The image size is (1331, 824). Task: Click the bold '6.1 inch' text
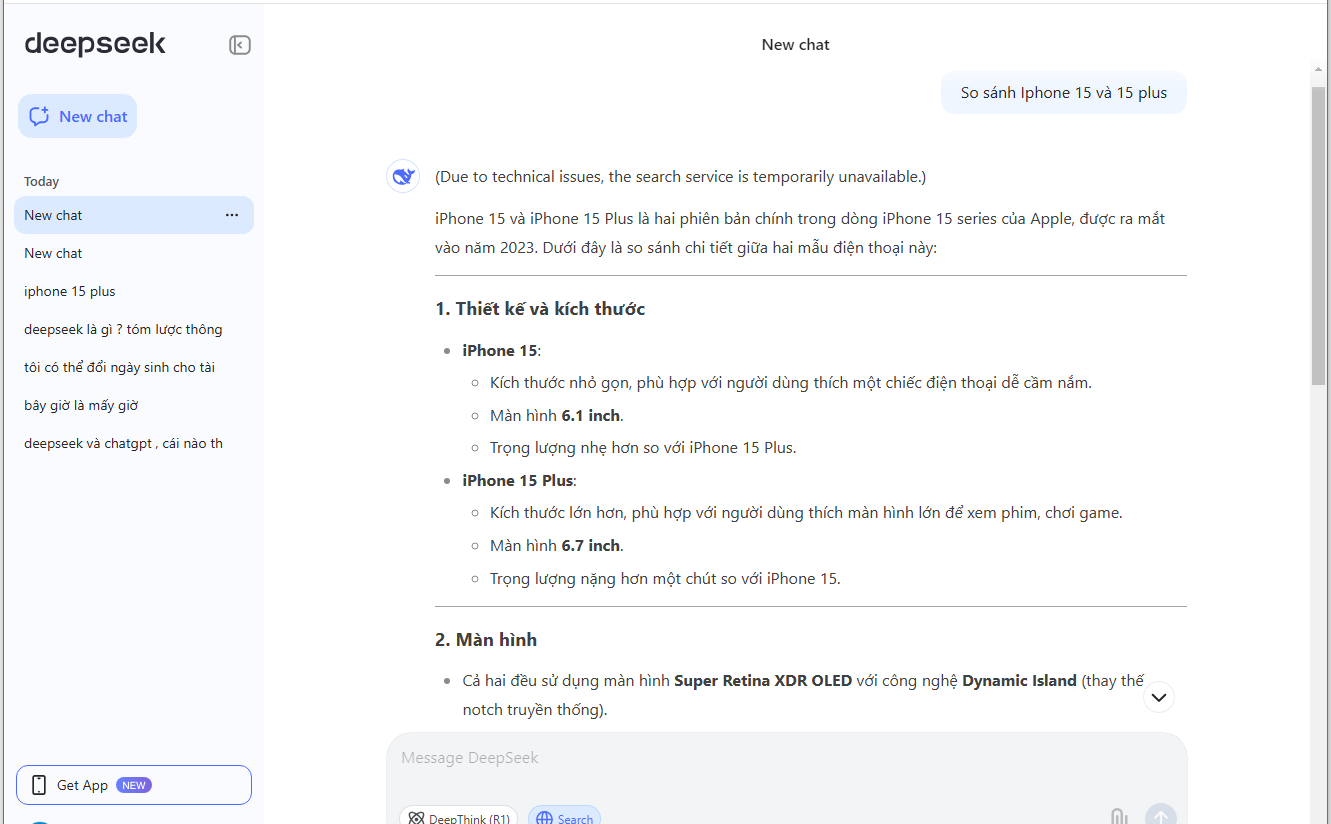(x=591, y=415)
